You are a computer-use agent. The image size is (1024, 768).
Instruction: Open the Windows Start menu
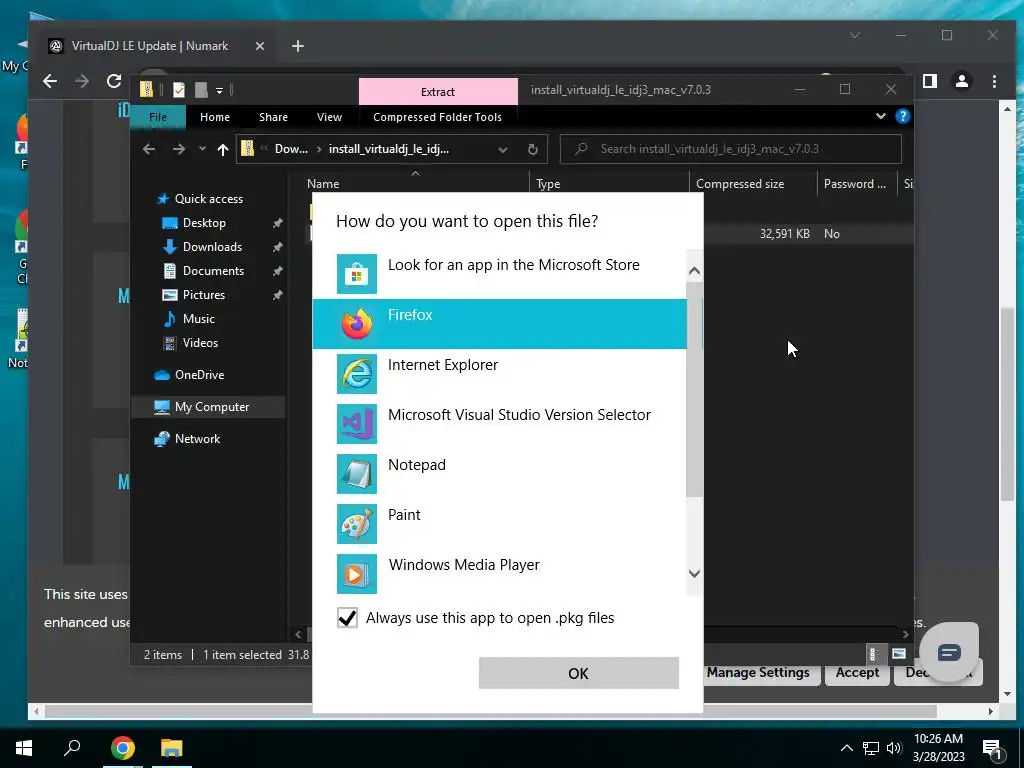pyautogui.click(x=24, y=748)
